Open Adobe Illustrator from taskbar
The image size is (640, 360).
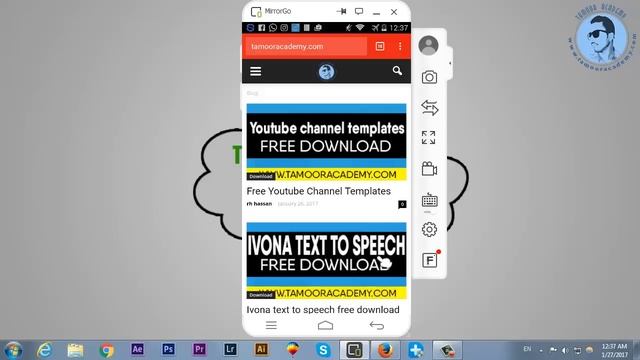point(261,349)
